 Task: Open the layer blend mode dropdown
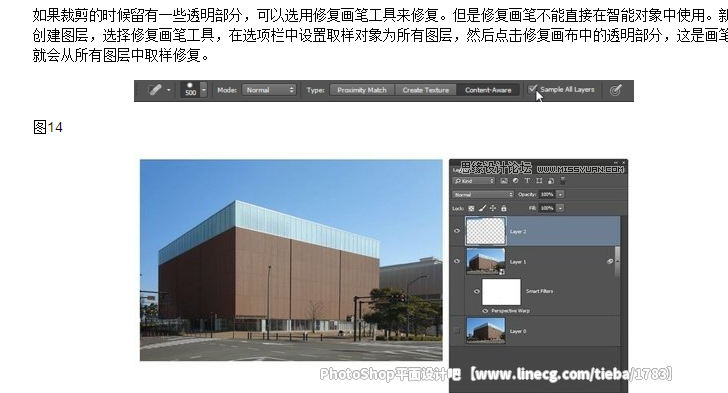click(483, 194)
